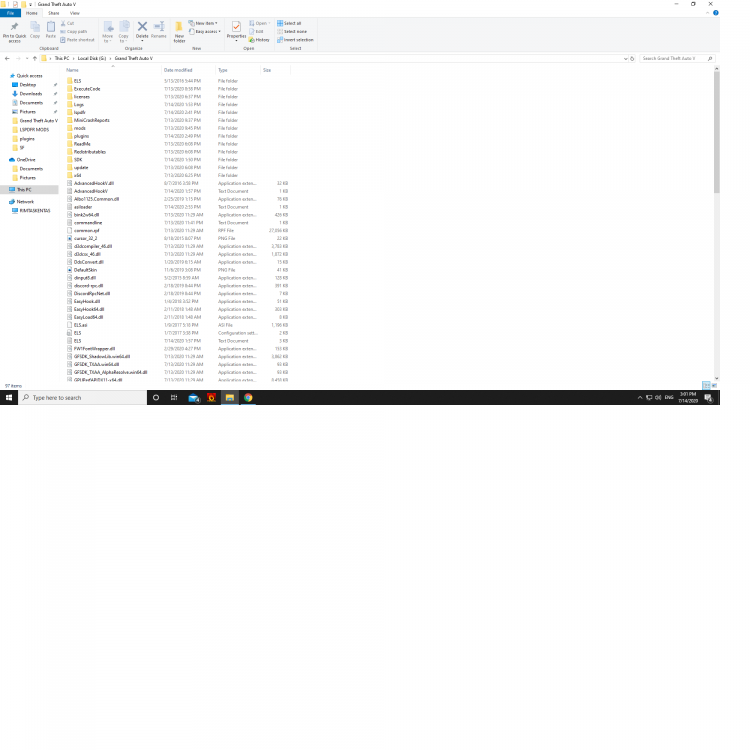The height and width of the screenshot is (750, 750).
Task: Open Google Chrome on taskbar
Action: (248, 397)
